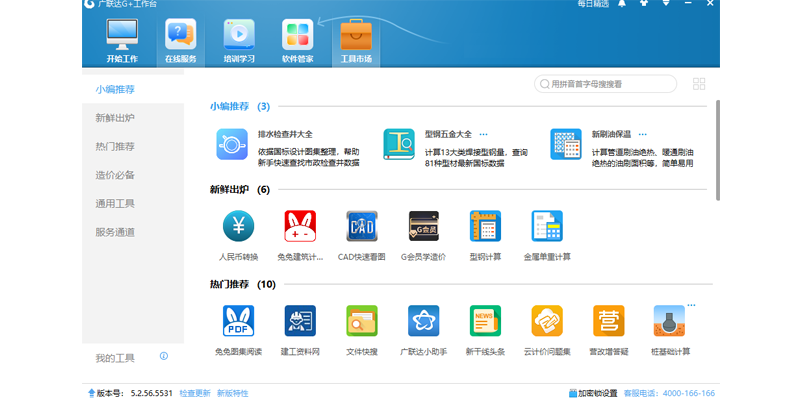Image resolution: width=800 pixels, height=400 pixels.
Task: Open the 营改增答疑 icon
Action: [609, 321]
